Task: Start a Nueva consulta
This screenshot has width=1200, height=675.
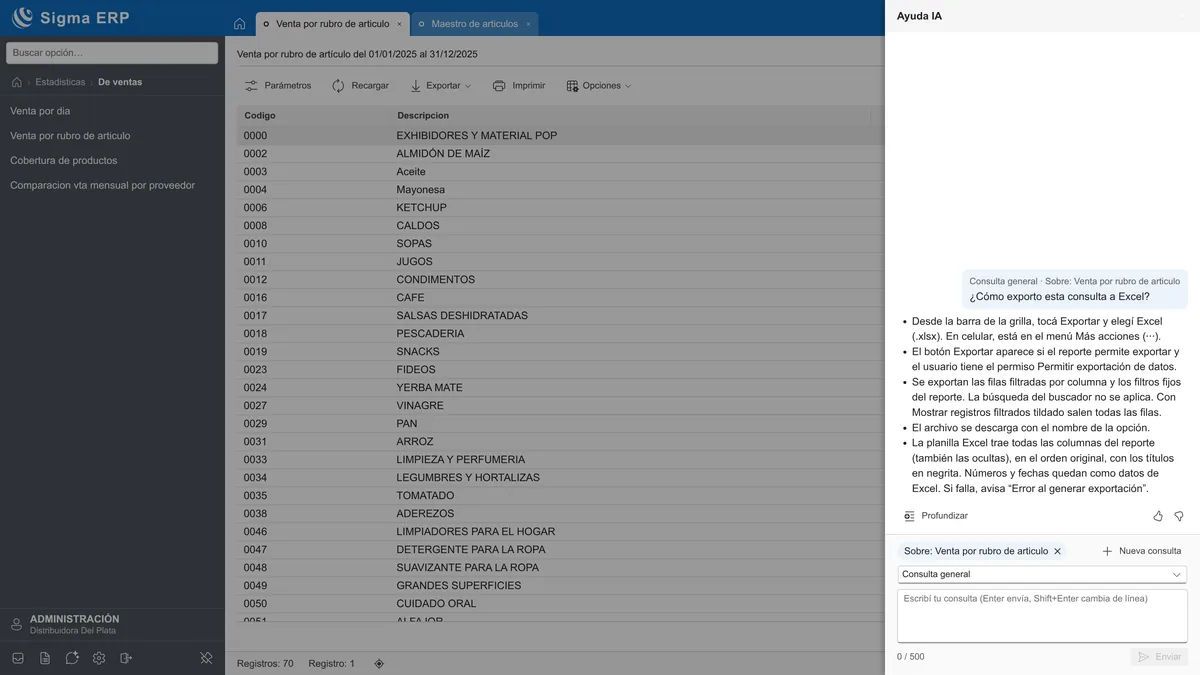Action: pos(1141,551)
